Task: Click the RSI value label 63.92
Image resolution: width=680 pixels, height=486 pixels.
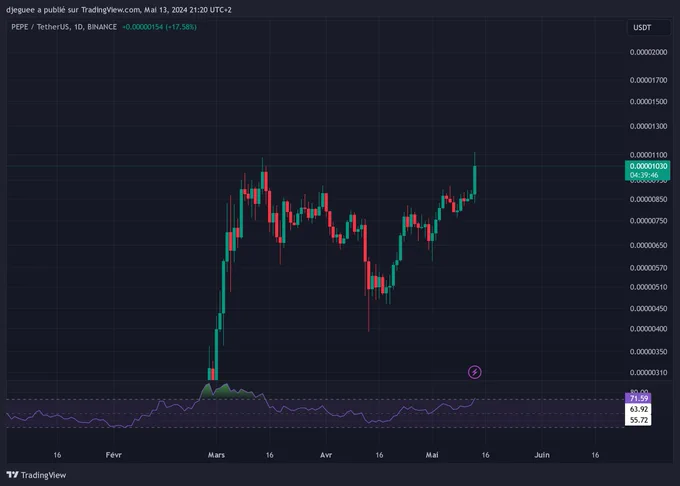Action: pos(638,409)
